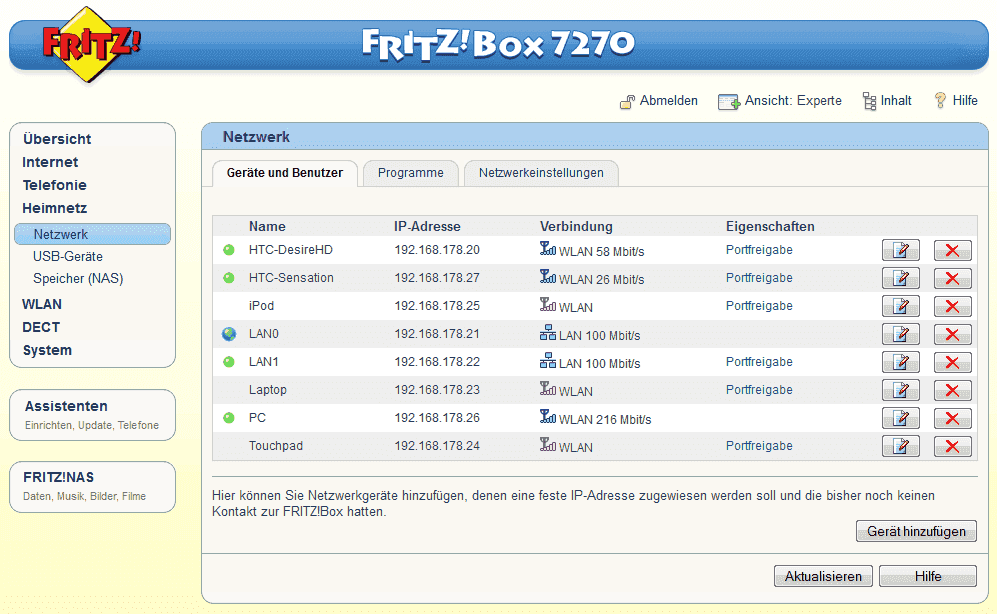The height and width of the screenshot is (614, 997).
Task: Click the green status dot of LAN1
Action: [229, 362]
